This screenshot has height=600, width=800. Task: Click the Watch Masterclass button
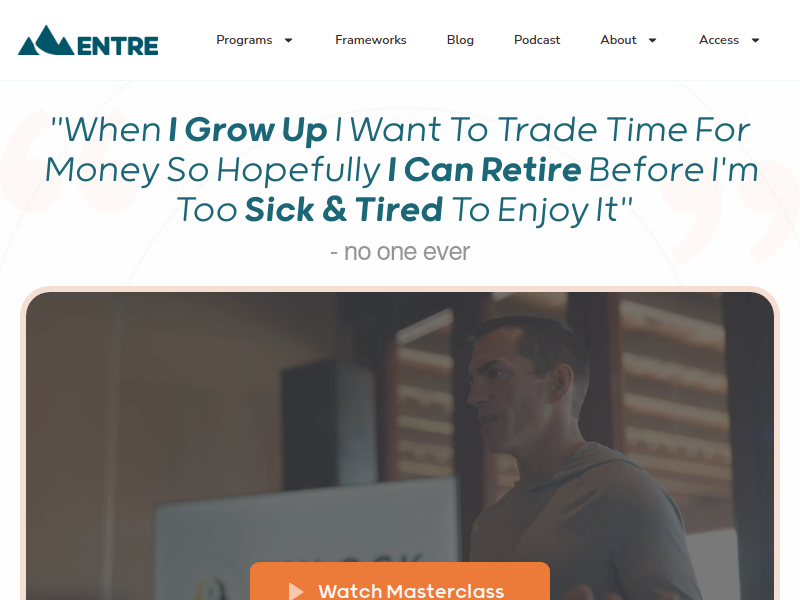tap(400, 582)
